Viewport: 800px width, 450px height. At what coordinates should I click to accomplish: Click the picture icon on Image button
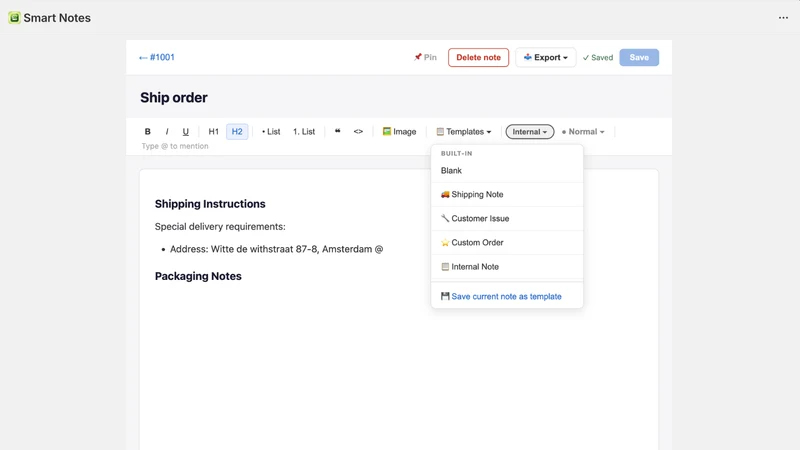pyautogui.click(x=387, y=132)
